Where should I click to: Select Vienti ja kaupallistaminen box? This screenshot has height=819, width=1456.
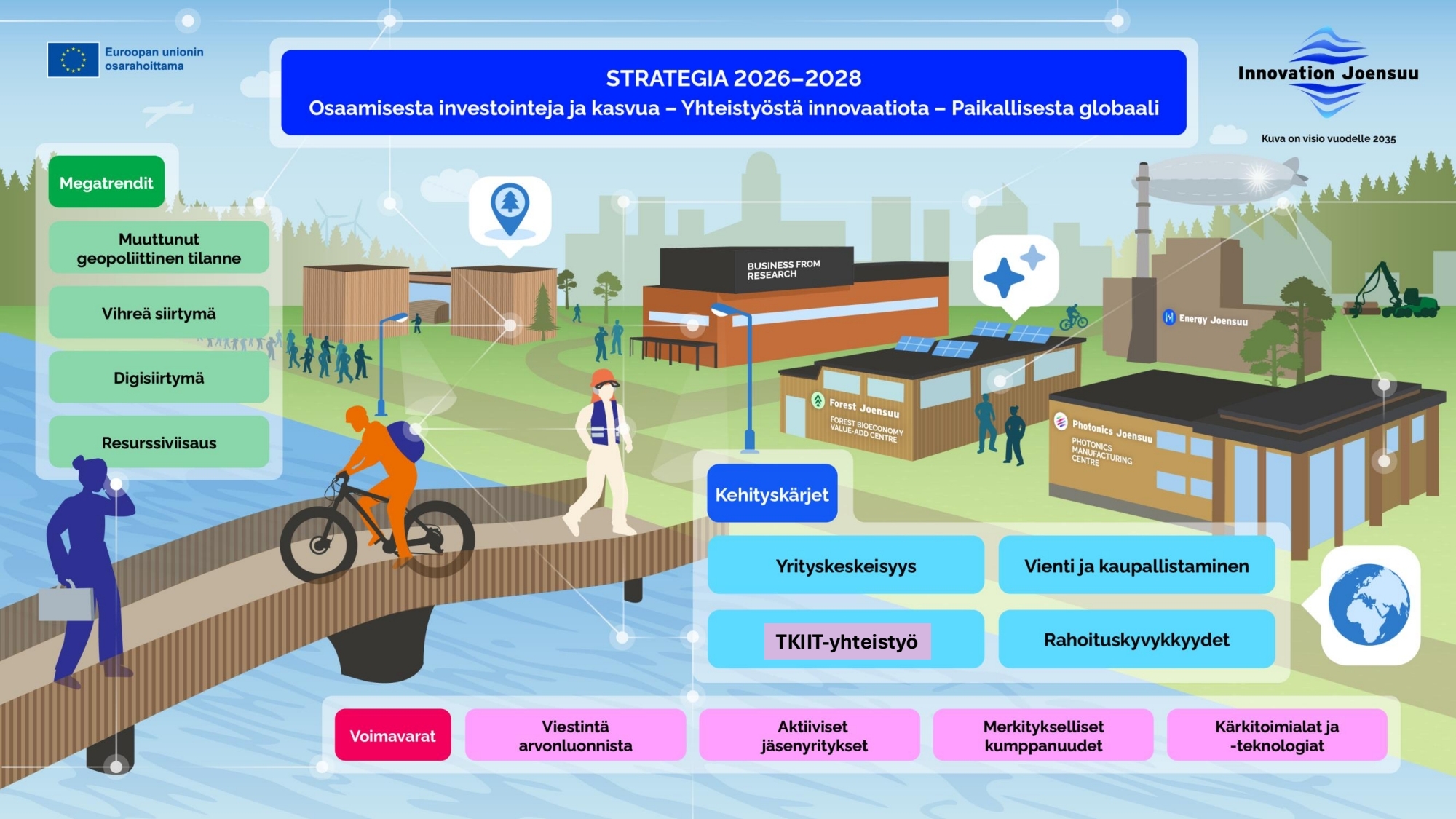click(1136, 566)
